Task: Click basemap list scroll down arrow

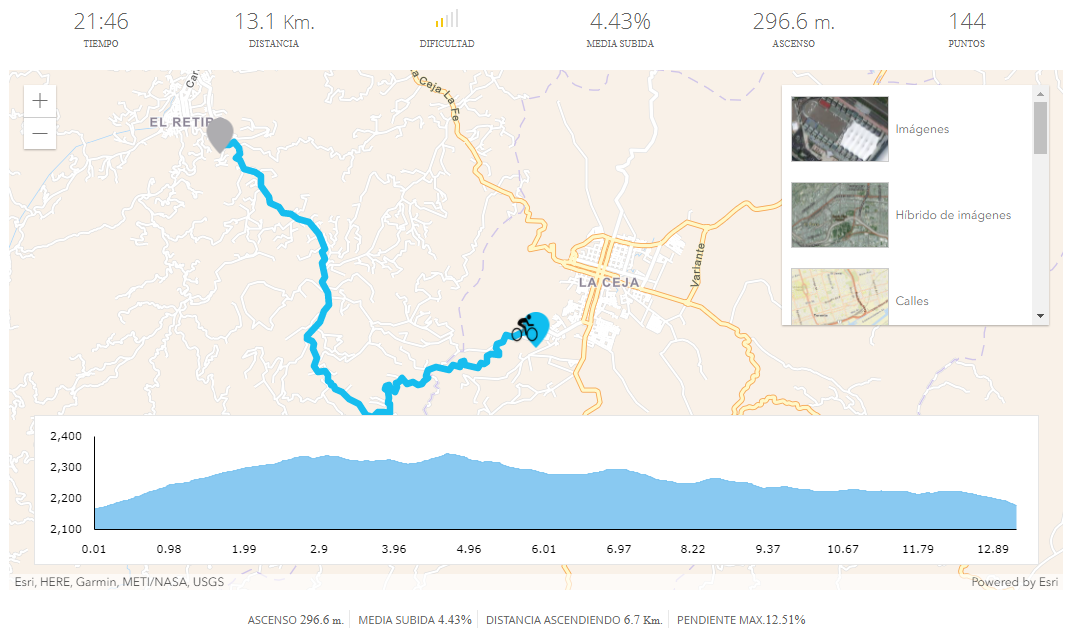Action: click(x=1041, y=316)
